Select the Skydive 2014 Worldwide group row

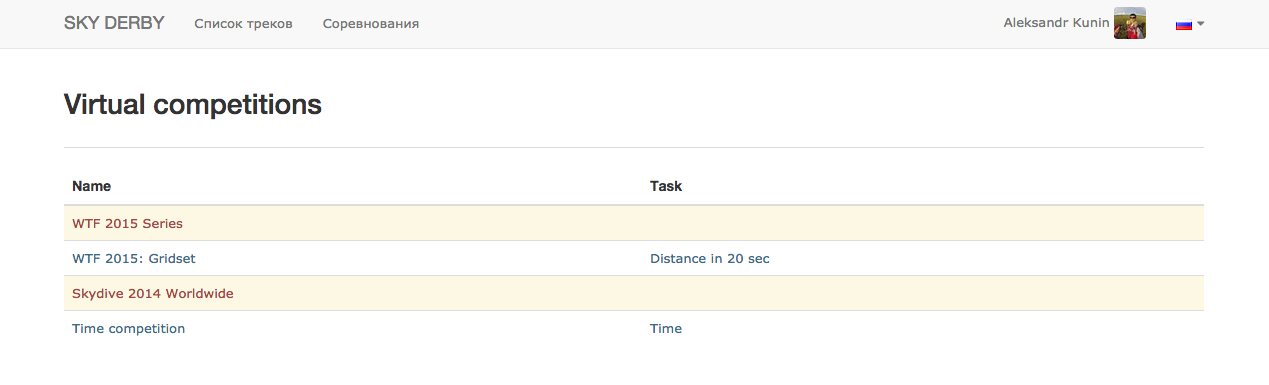(634, 293)
